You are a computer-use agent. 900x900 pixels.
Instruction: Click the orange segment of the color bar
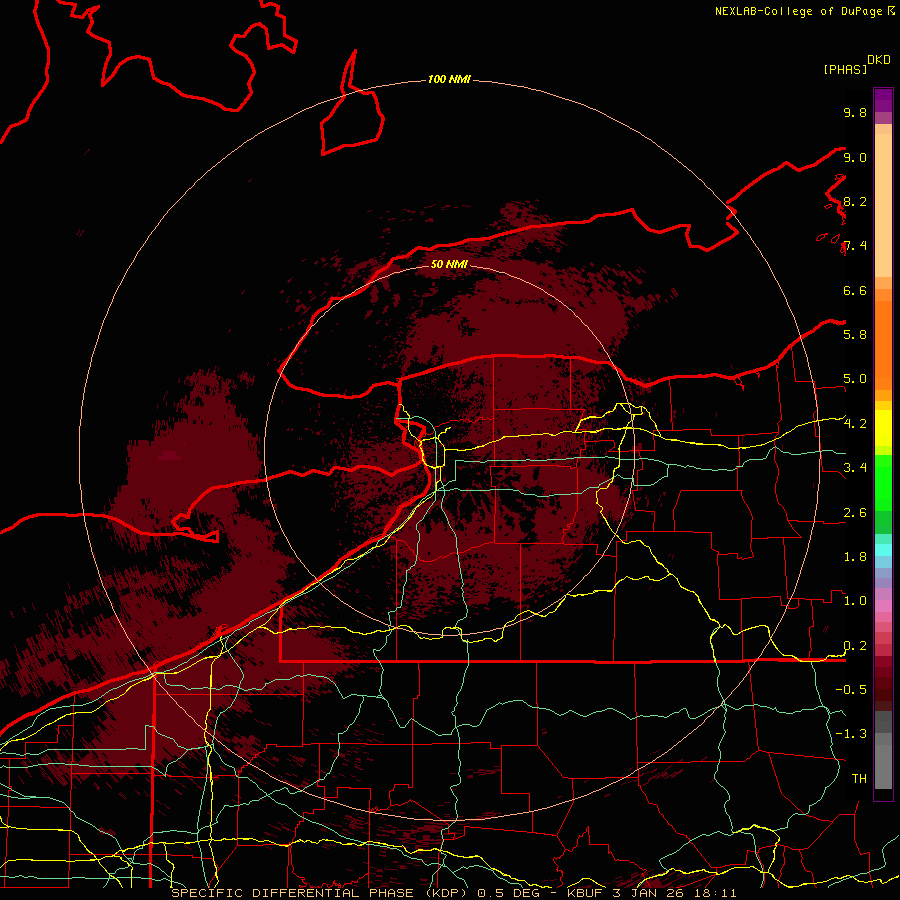tap(883, 344)
